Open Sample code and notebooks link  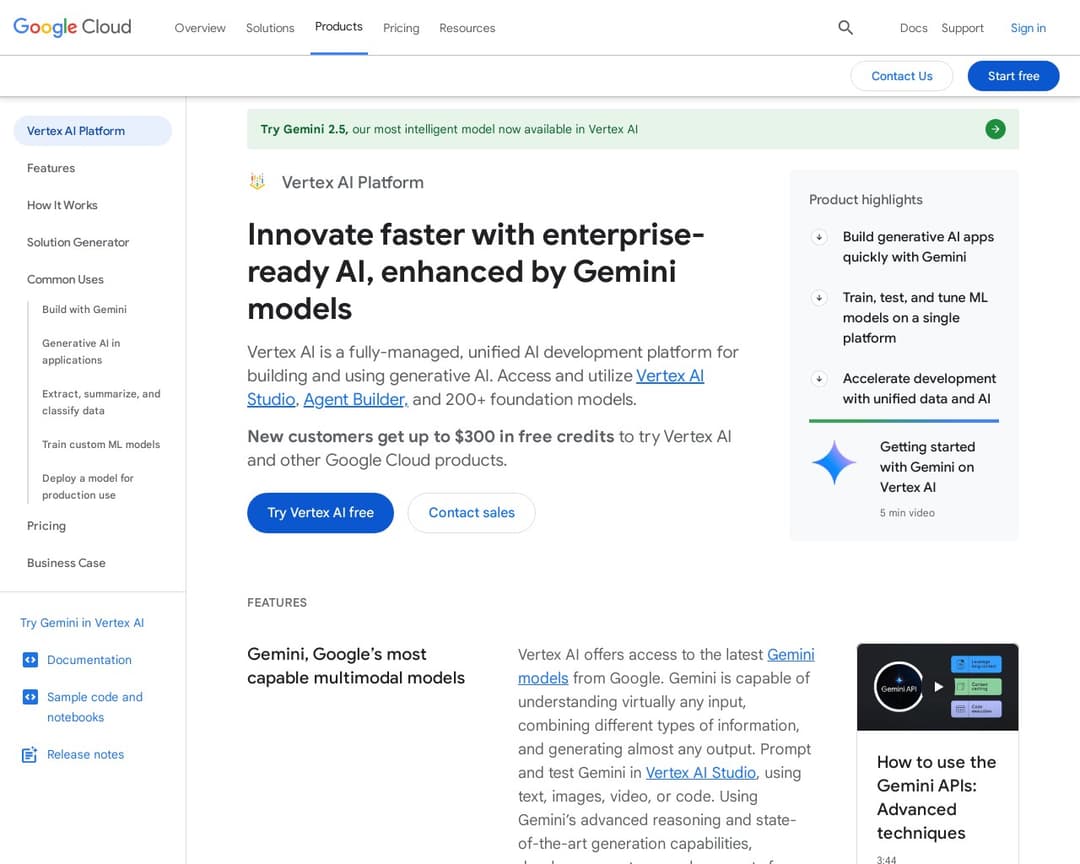click(x=95, y=707)
